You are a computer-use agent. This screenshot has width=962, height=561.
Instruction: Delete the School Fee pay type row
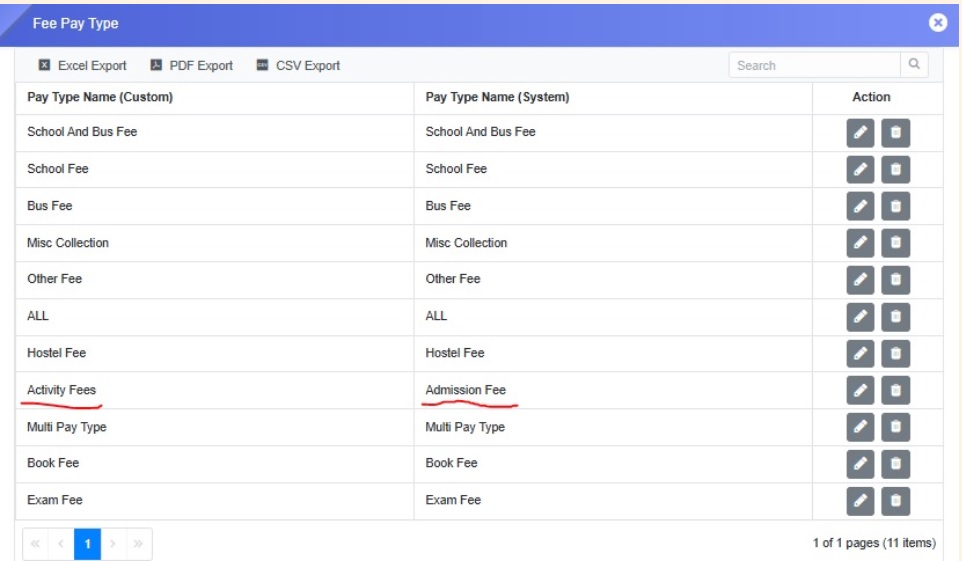895,170
